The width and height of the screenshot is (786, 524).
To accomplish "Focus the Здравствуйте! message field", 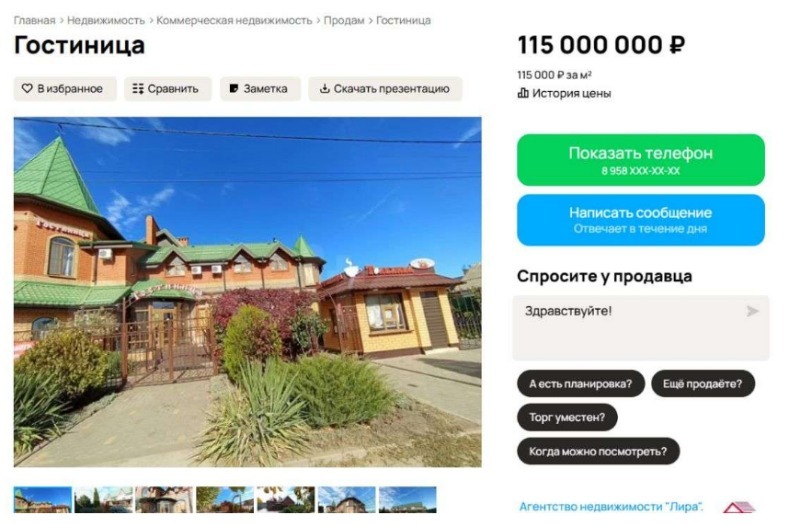I will click(x=641, y=328).
